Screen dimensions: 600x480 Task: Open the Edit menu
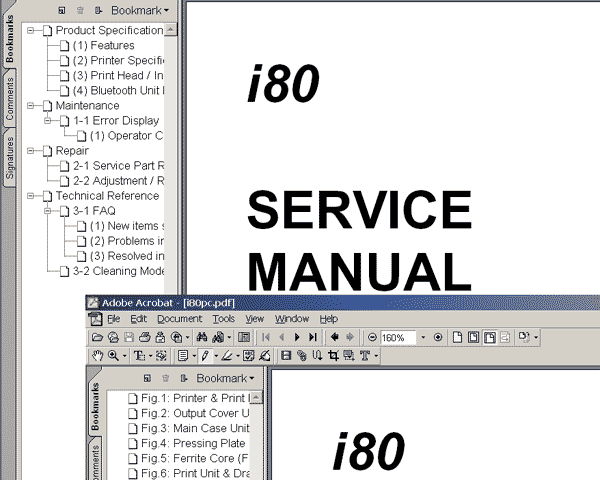click(x=139, y=319)
